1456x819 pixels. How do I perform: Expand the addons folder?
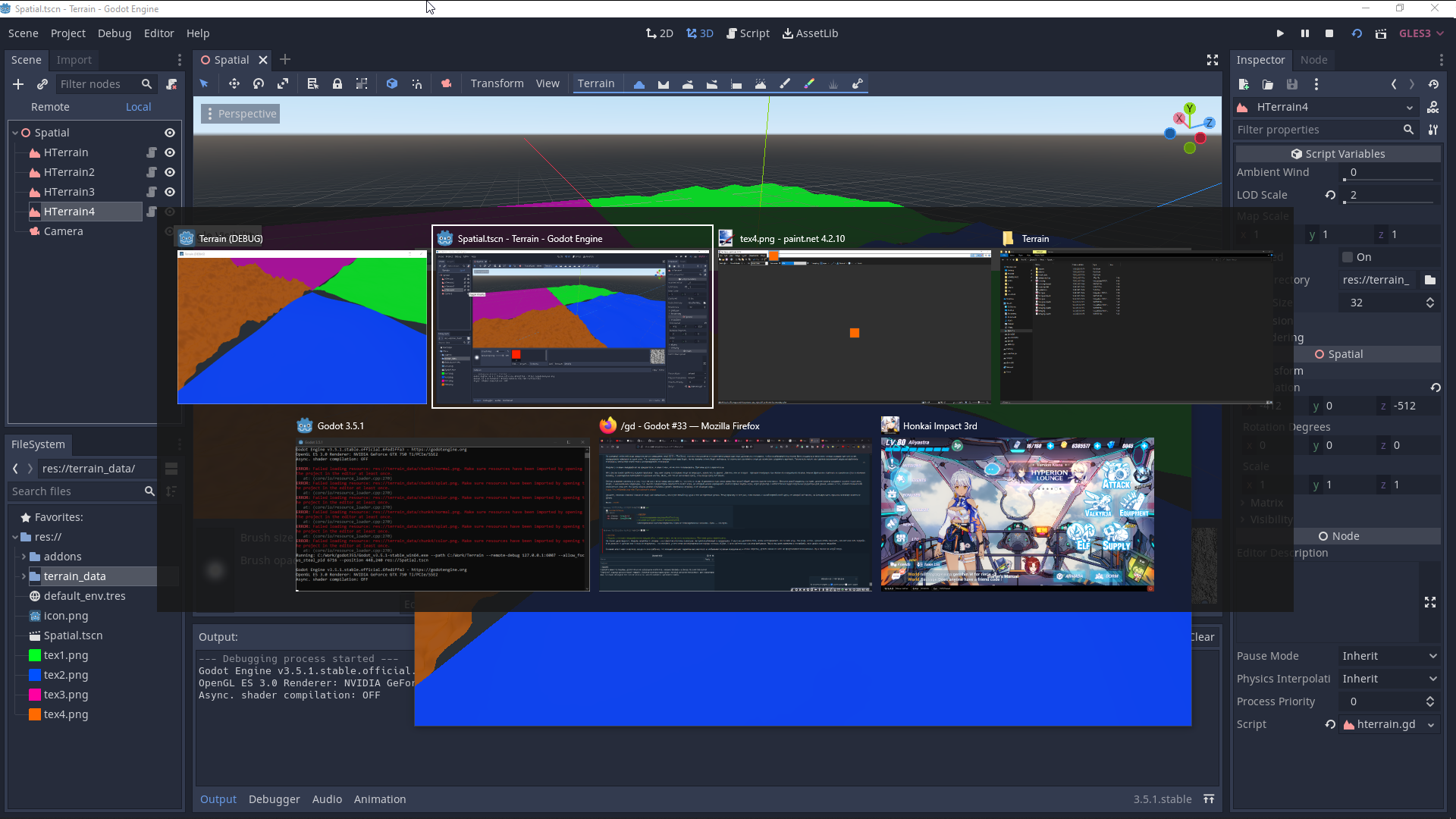tap(24, 557)
